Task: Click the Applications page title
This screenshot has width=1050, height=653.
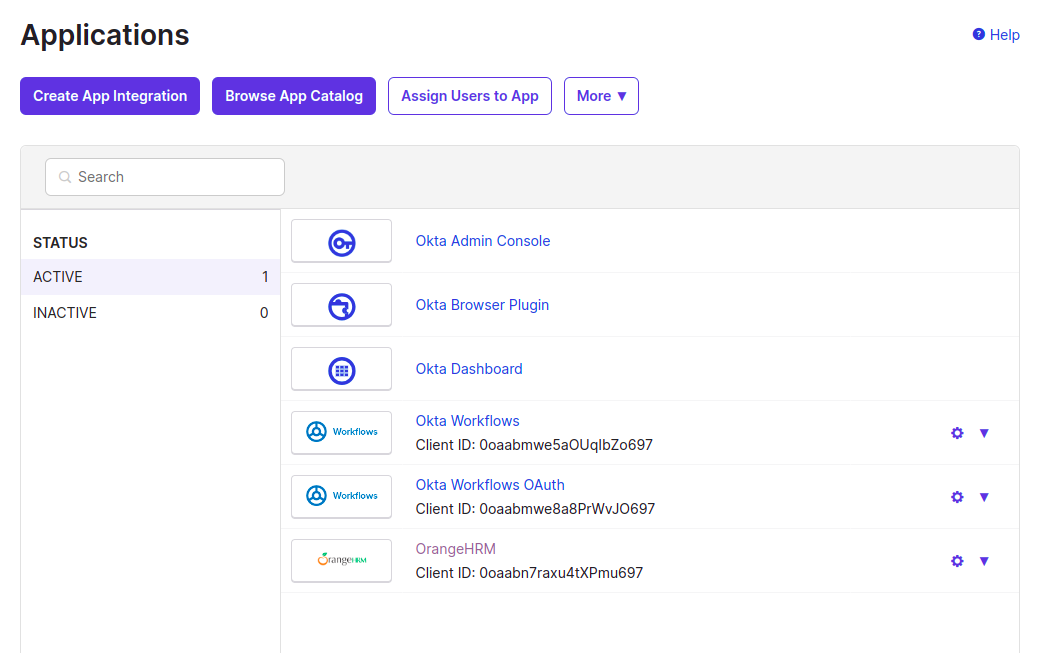Action: [104, 35]
